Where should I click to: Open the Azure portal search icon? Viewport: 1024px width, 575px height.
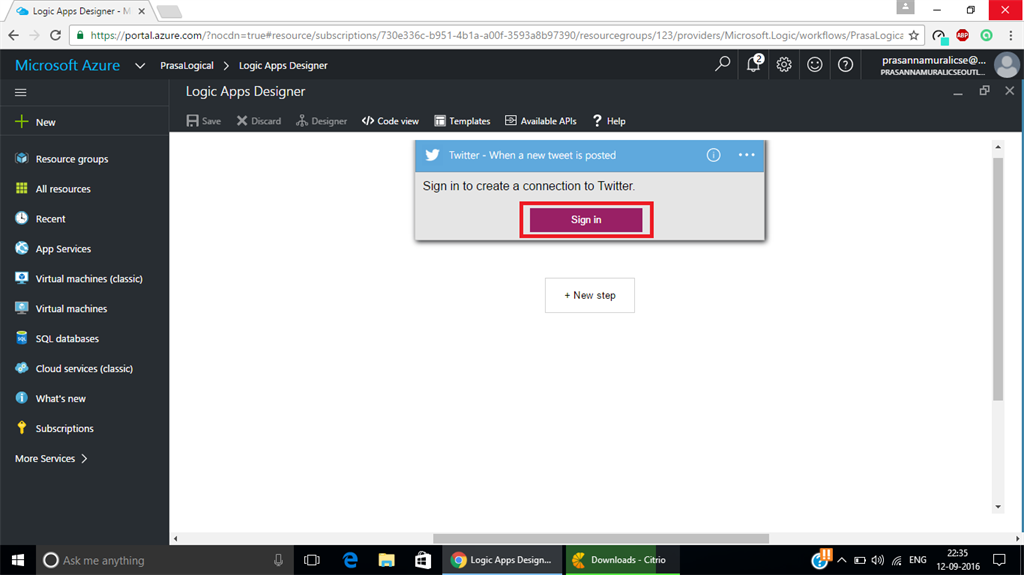722,64
